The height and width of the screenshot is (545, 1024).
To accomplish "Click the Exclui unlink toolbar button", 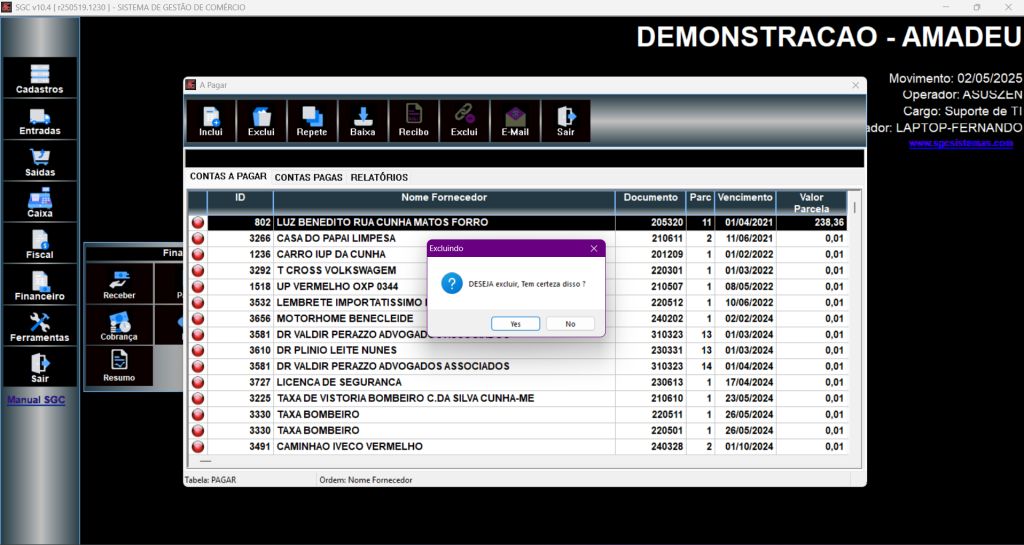I will tap(464, 121).
